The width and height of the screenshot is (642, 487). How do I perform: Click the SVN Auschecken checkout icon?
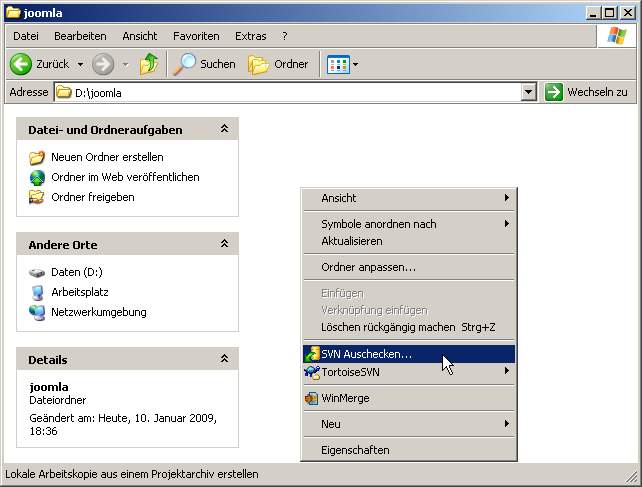point(312,354)
